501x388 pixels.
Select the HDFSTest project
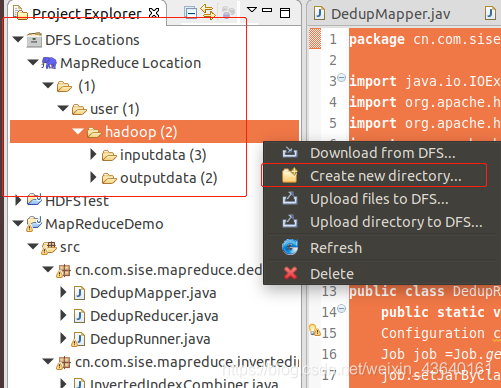(77, 201)
